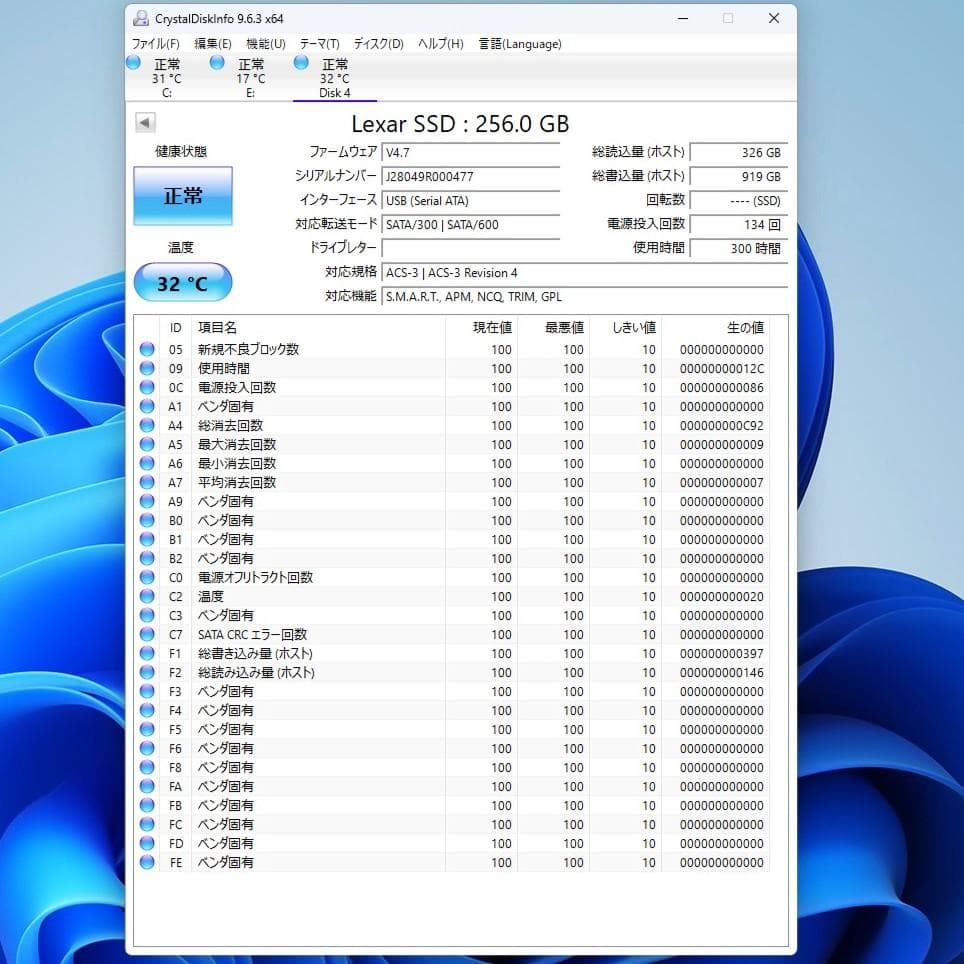Click the total host reads value 326 GB

point(739,152)
